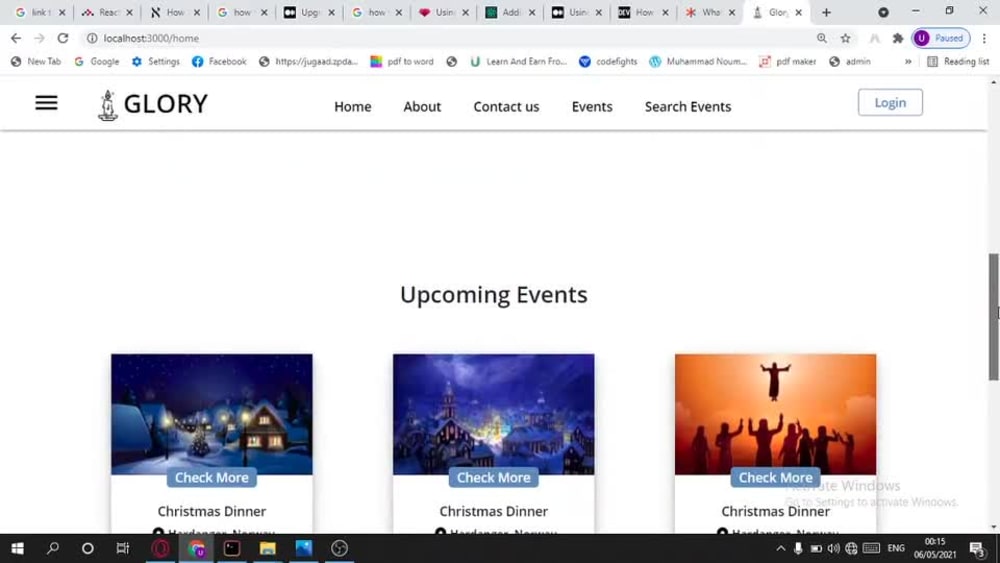Open the codefights bookmark
This screenshot has height=563, width=1000.
click(608, 62)
